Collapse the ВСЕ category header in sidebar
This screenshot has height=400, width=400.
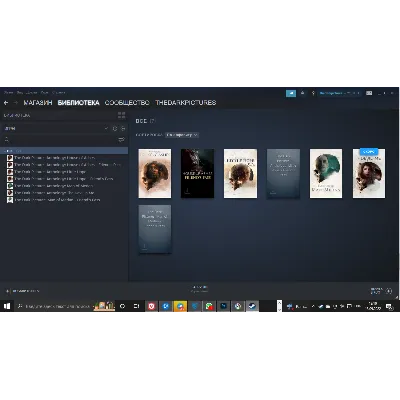click(64, 151)
